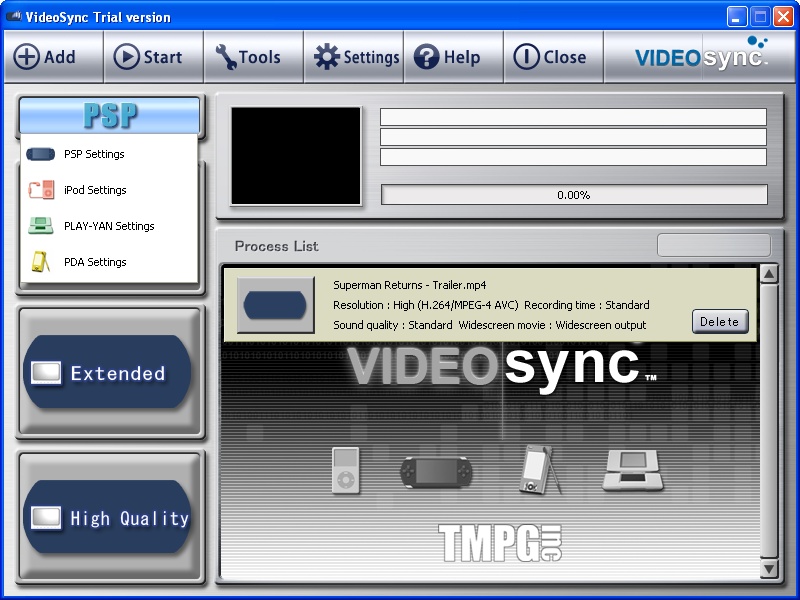Viewport: 800px width, 600px height.
Task: Click the iPod icon in settings menu
Action: click(41, 190)
